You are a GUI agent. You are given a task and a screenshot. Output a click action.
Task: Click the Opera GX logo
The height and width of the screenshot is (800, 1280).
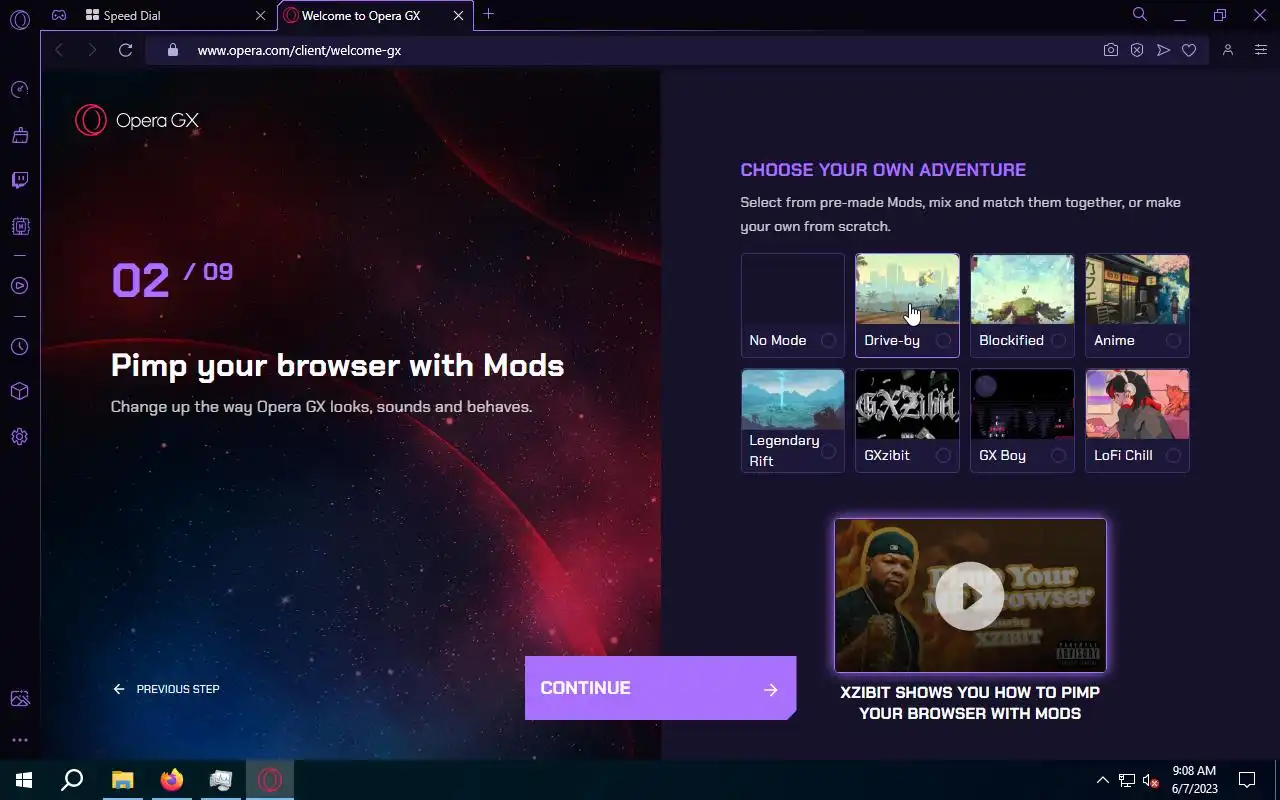[137, 121]
